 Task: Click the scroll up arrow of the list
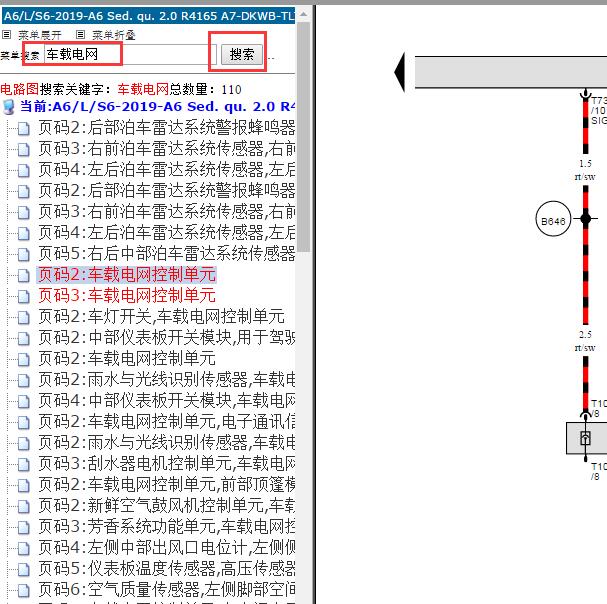[x=304, y=15]
